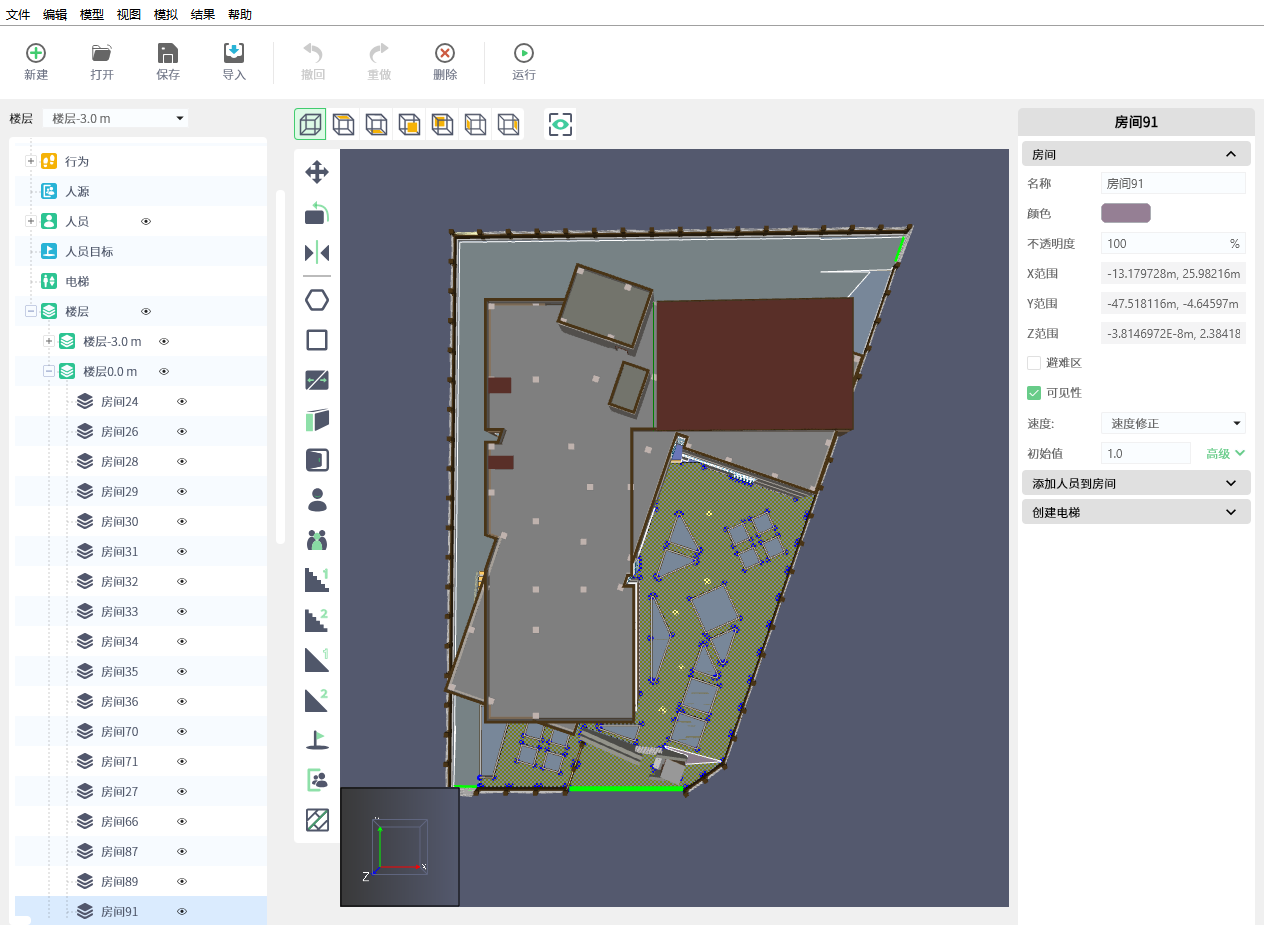Viewport: 1264px width, 925px height.
Task: Open the 帮助 menu
Action: 240,14
